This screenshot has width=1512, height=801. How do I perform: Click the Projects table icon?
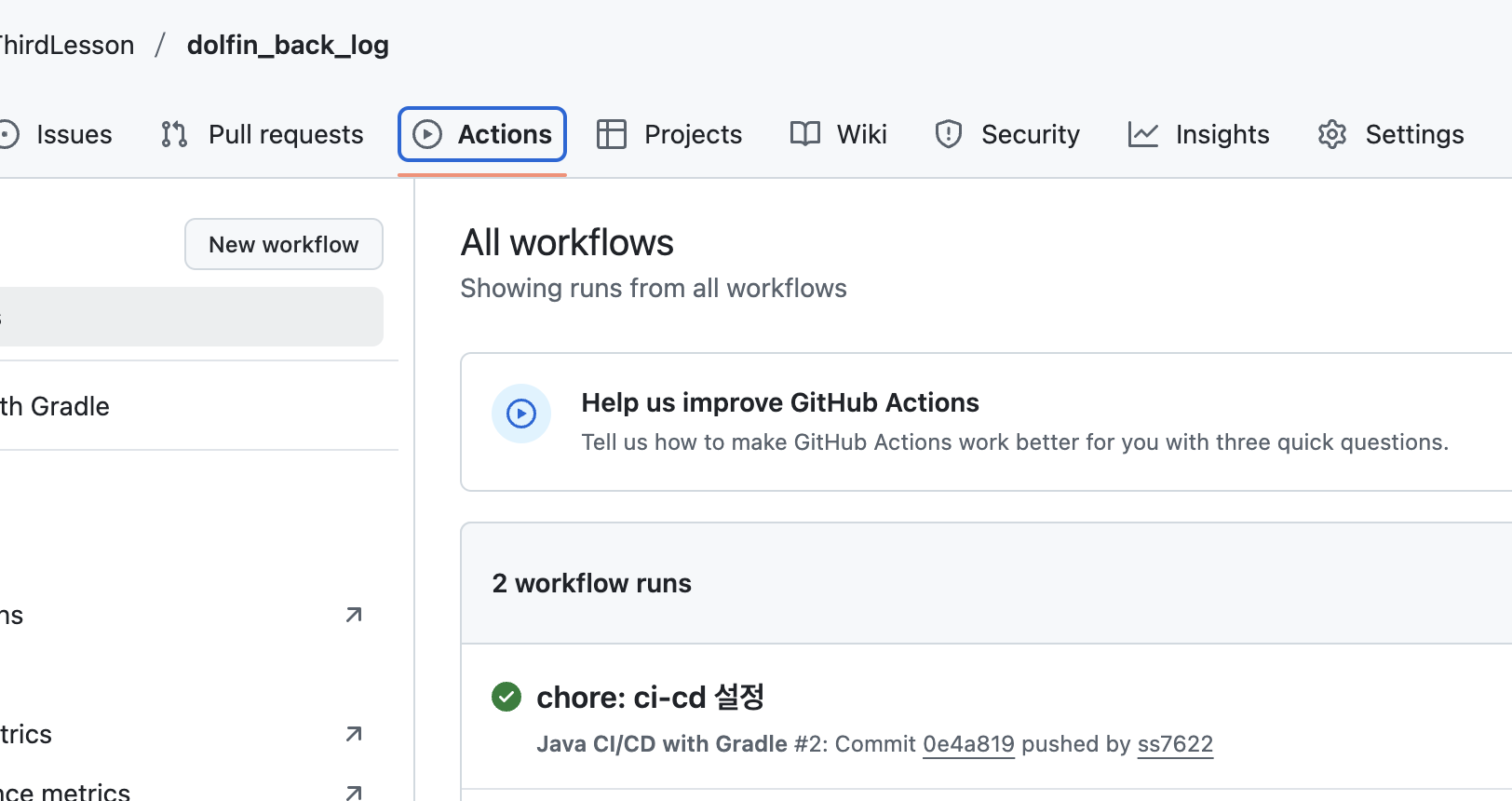click(612, 134)
